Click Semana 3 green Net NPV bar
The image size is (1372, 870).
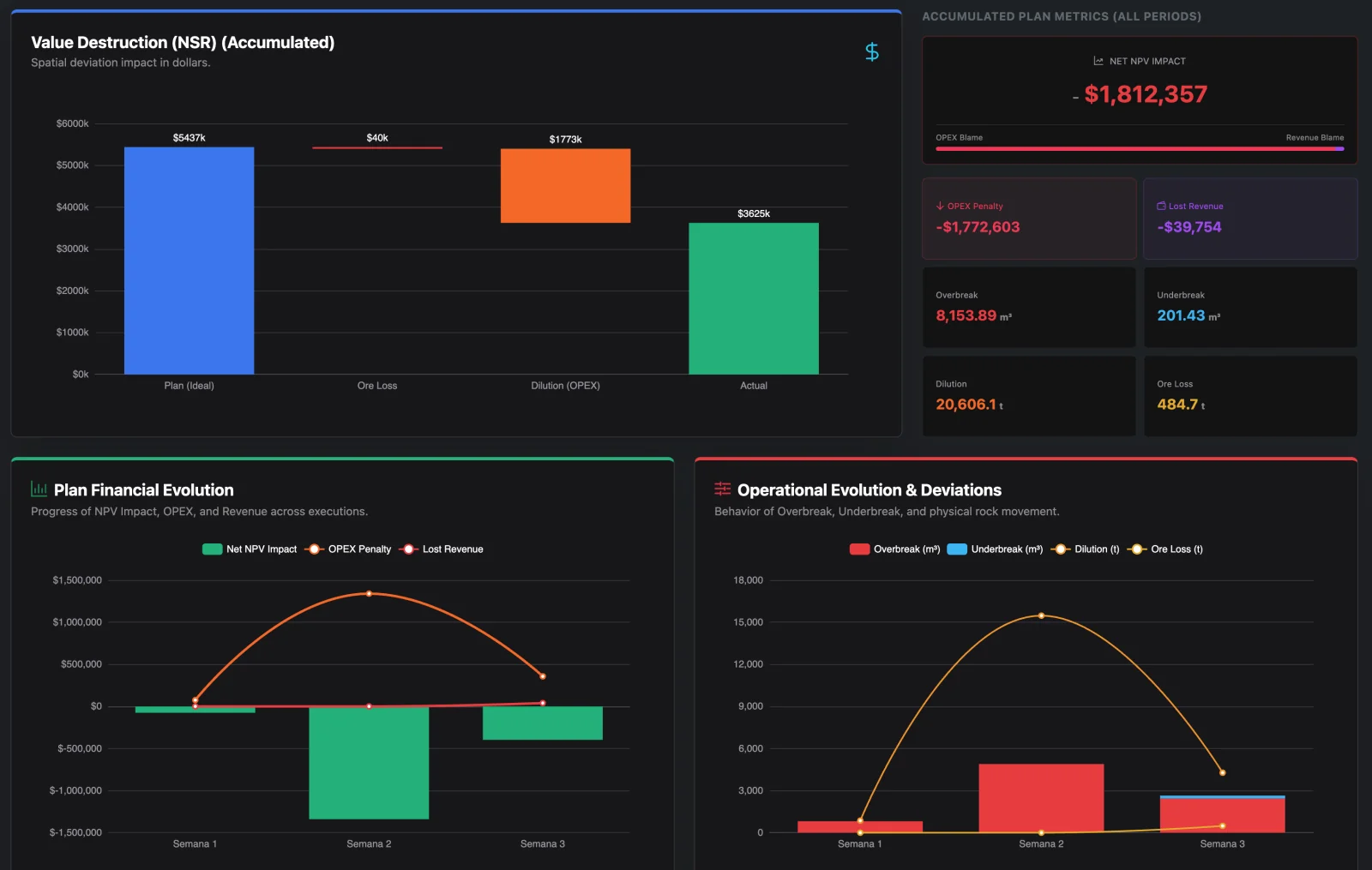(543, 723)
